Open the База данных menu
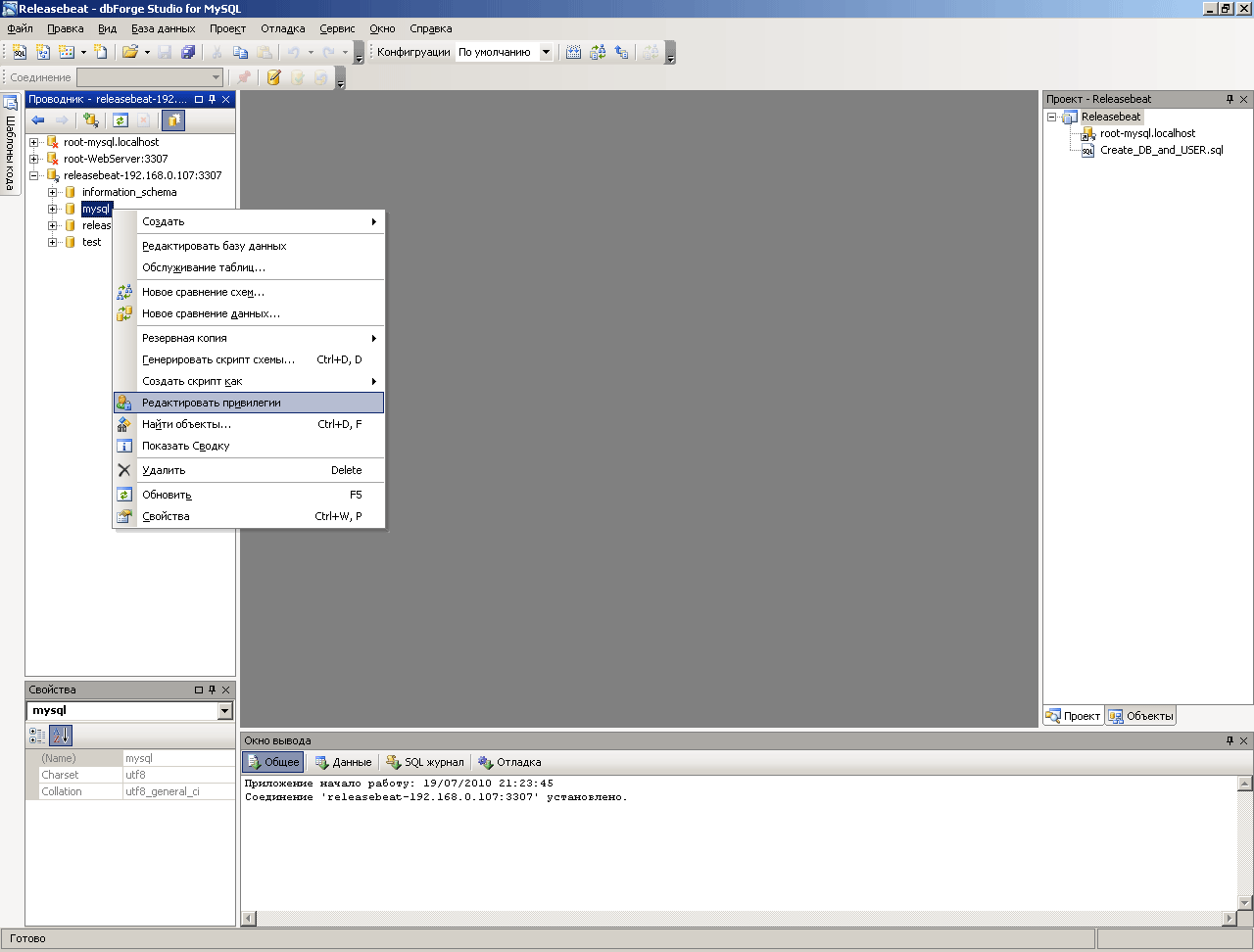1254x952 pixels. click(164, 28)
